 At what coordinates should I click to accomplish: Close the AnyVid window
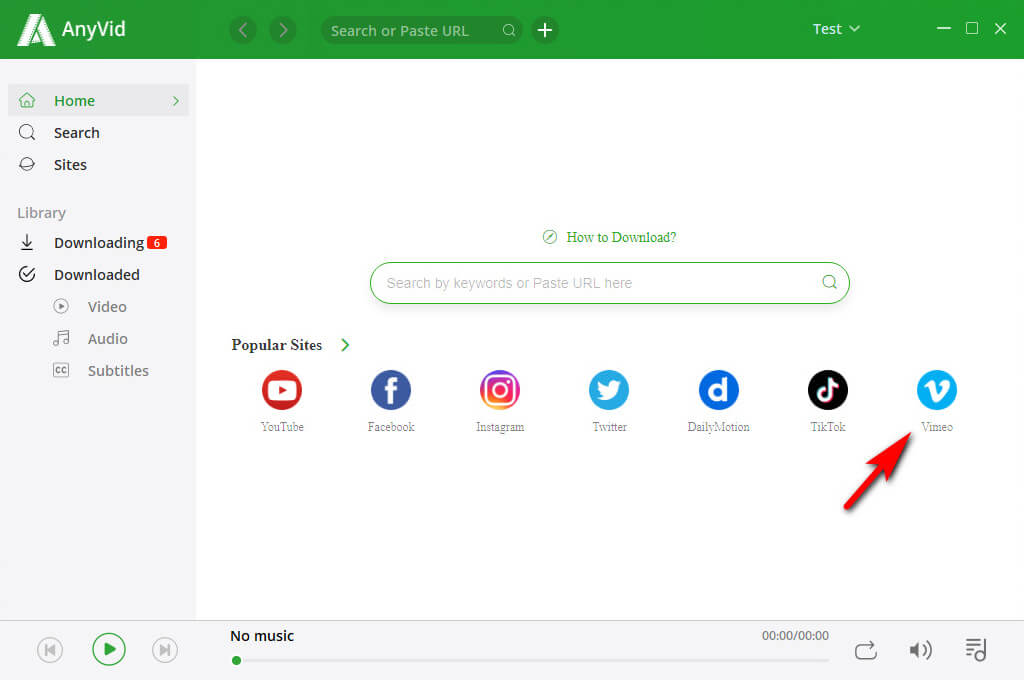1000,29
